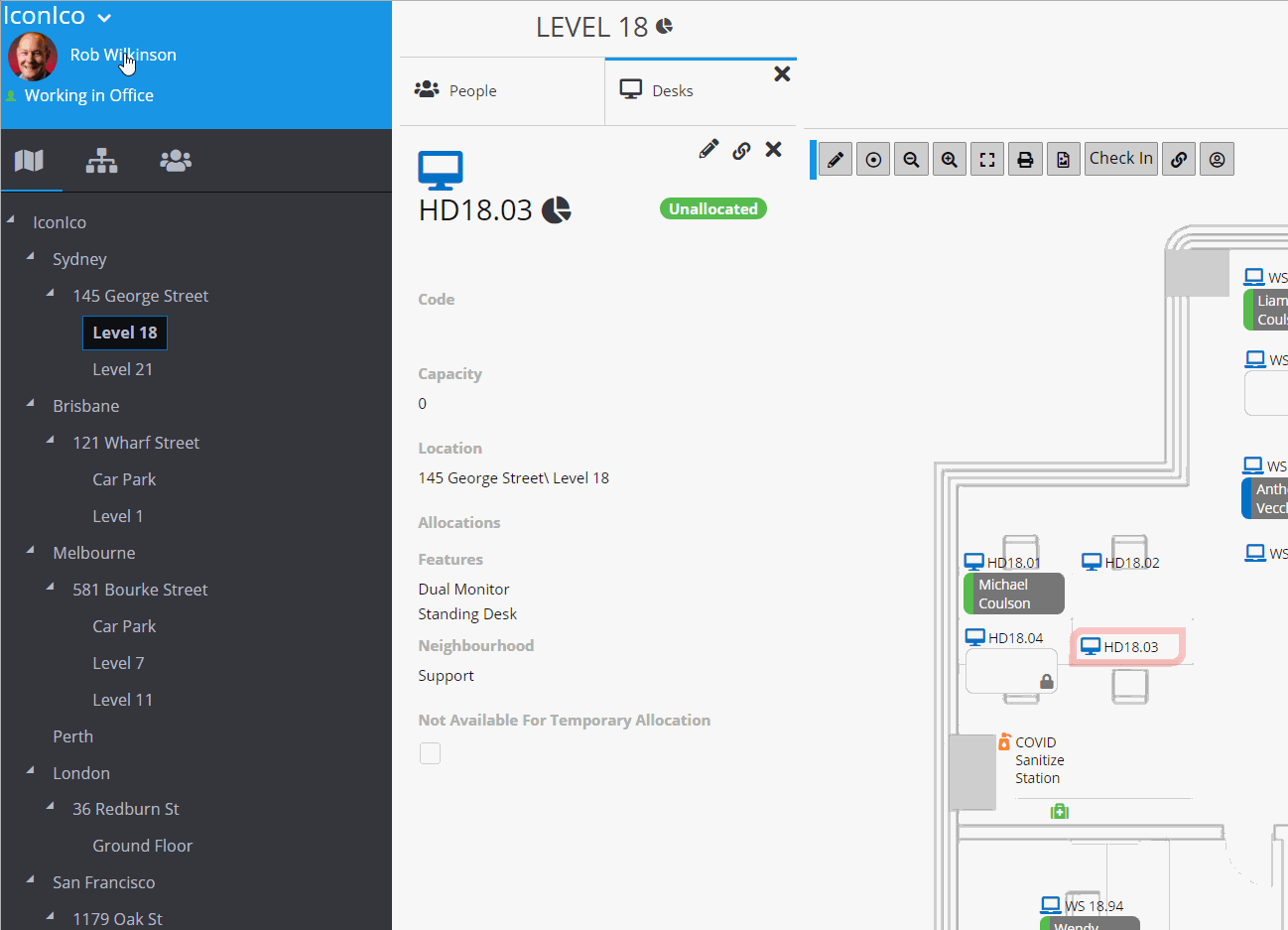This screenshot has width=1288, height=930.
Task: Select Level 21 under 145 George Street
Action: tap(123, 368)
